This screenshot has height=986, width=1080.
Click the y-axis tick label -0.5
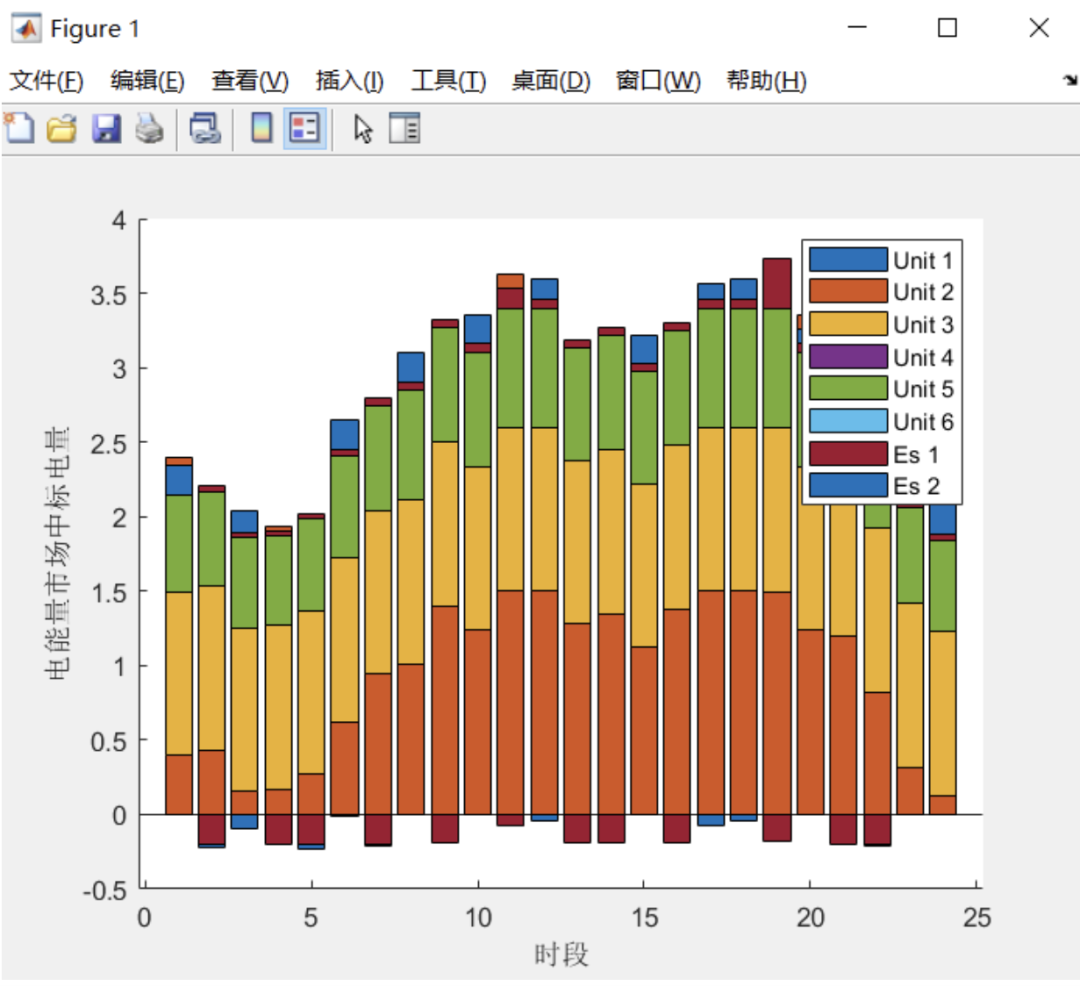pos(104,890)
